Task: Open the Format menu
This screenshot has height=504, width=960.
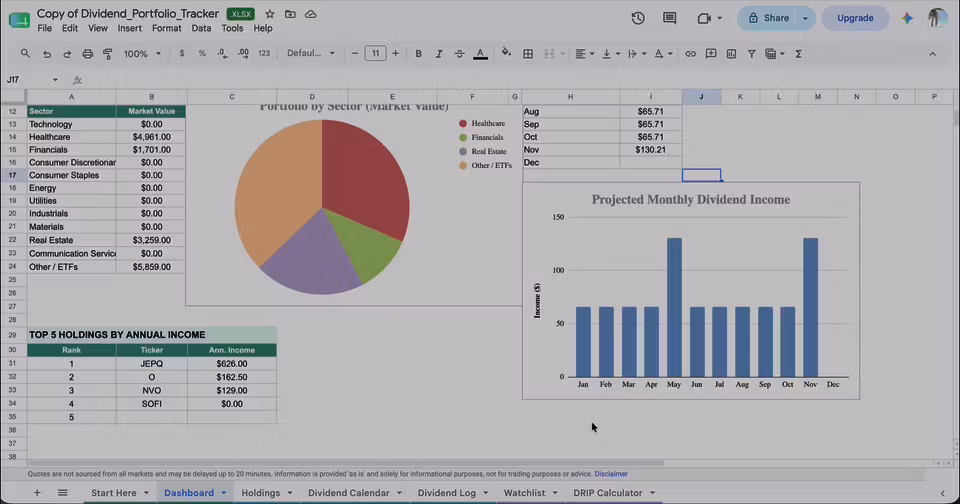Action: tap(167, 28)
